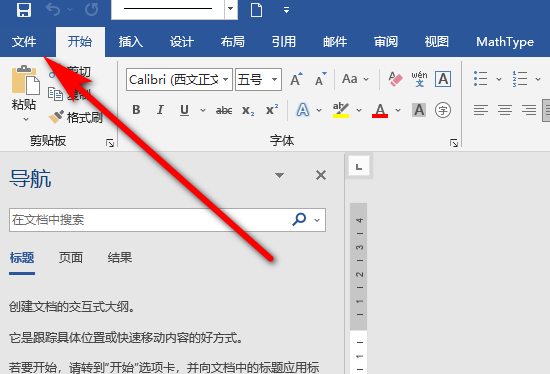Toggle bold formatting

(x=136, y=110)
